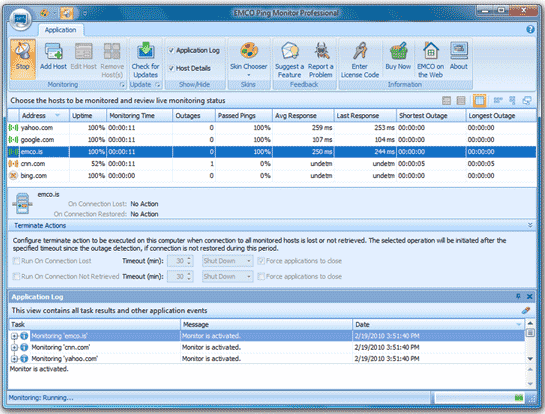
Task: Select the highlighted orange view layout icon
Action: click(x=479, y=101)
